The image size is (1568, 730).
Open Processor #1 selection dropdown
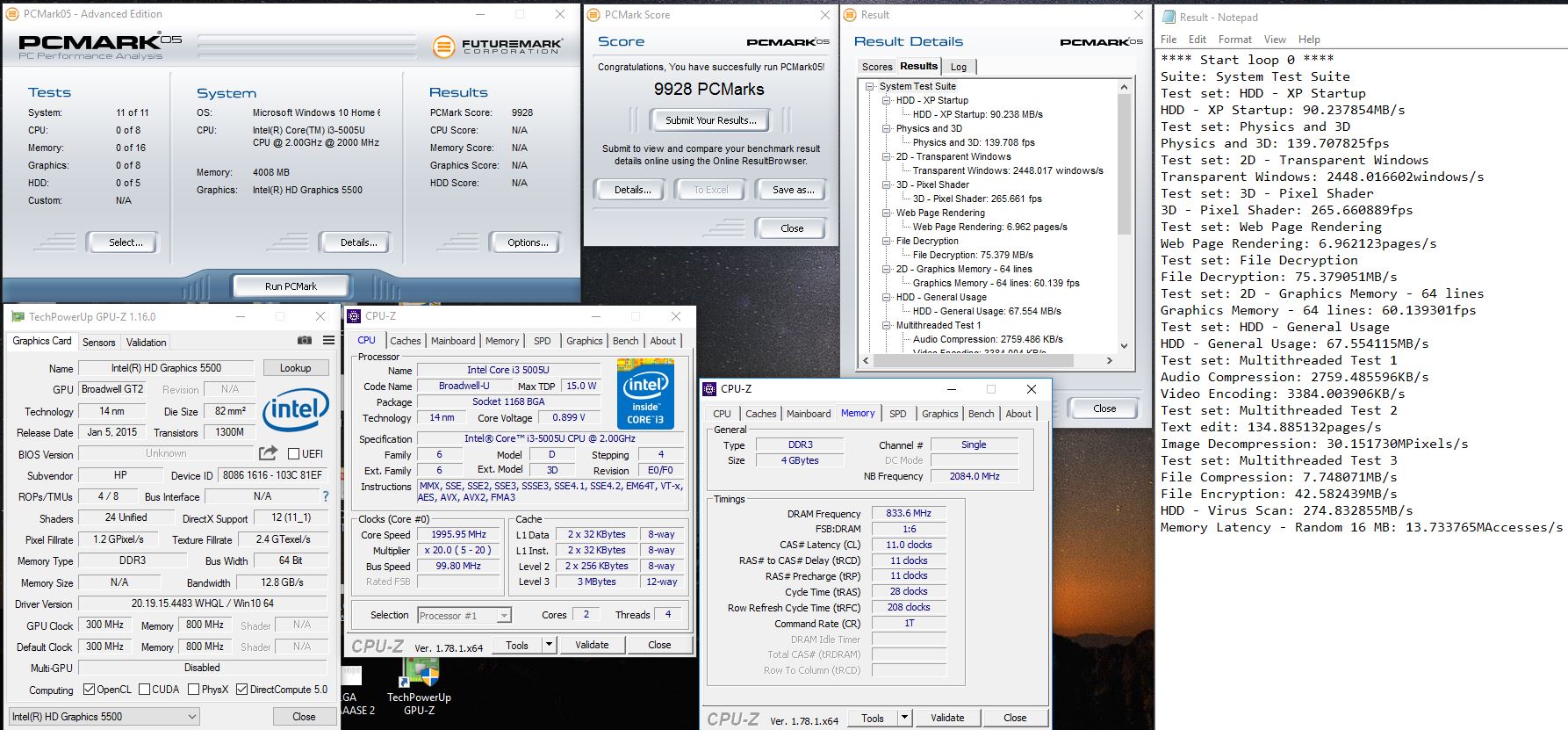tap(464, 616)
